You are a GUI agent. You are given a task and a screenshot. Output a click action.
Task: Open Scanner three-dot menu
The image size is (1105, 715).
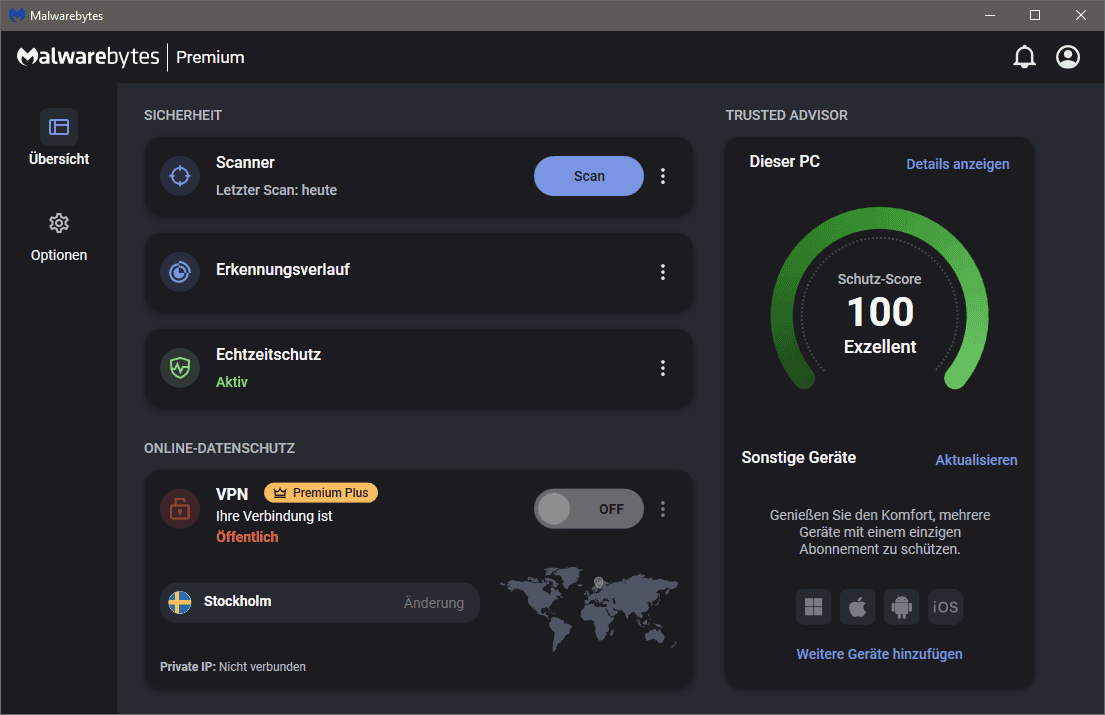pyautogui.click(x=662, y=176)
